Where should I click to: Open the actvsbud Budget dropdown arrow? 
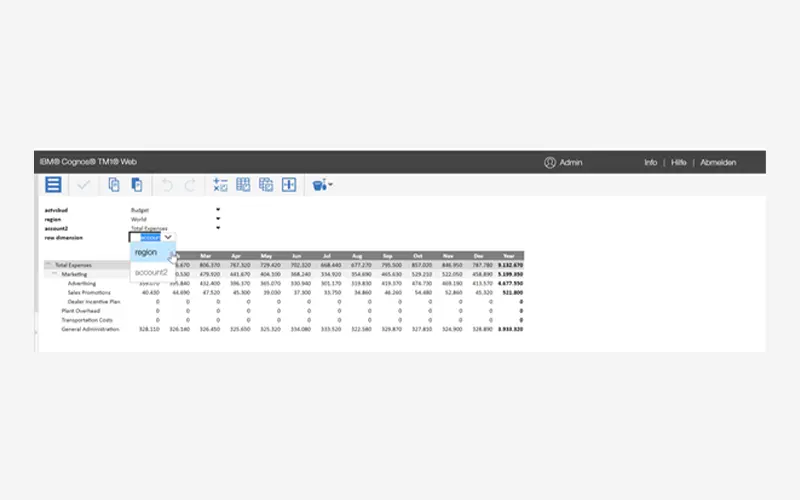click(x=218, y=211)
